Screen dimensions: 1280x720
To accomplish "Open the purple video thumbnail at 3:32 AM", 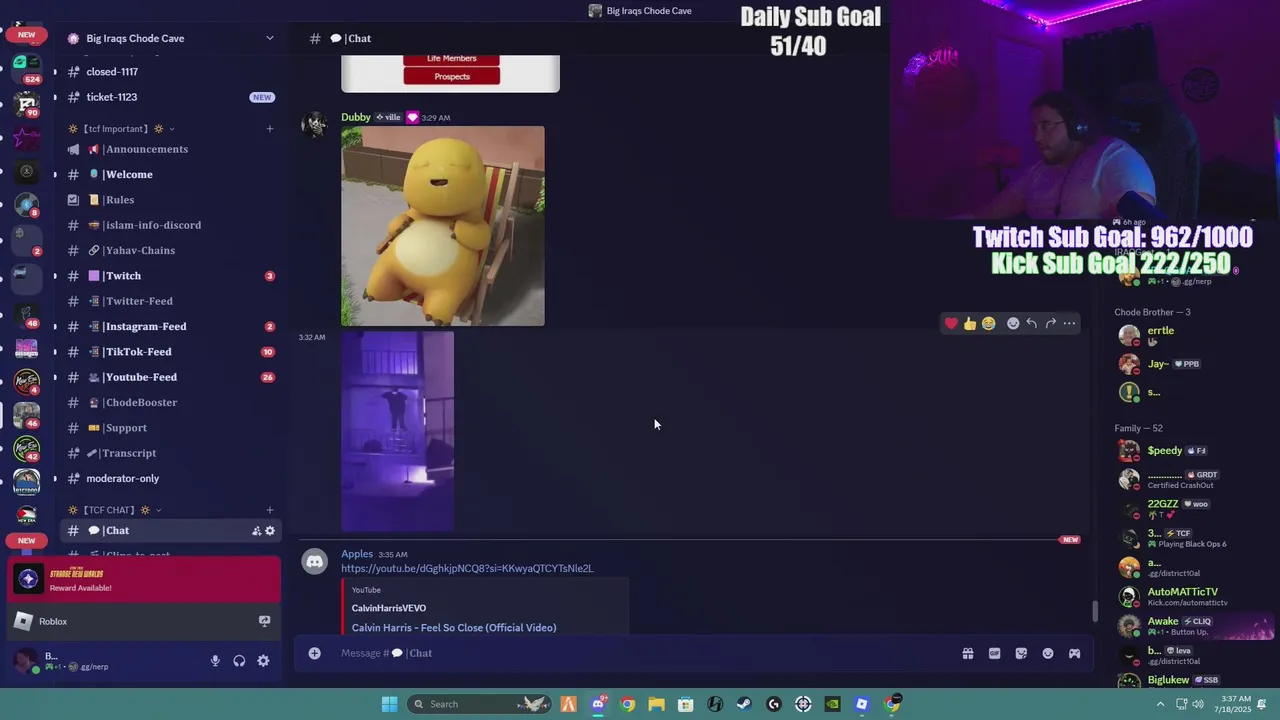I will pyautogui.click(x=397, y=431).
